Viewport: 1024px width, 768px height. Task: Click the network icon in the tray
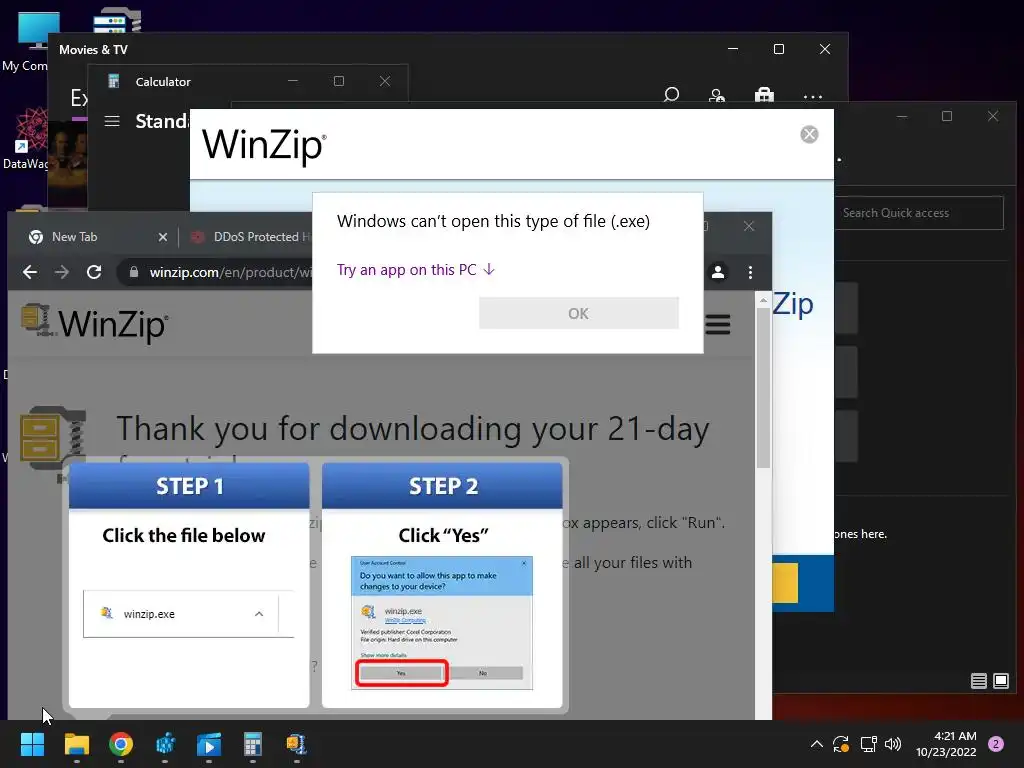[868, 744]
